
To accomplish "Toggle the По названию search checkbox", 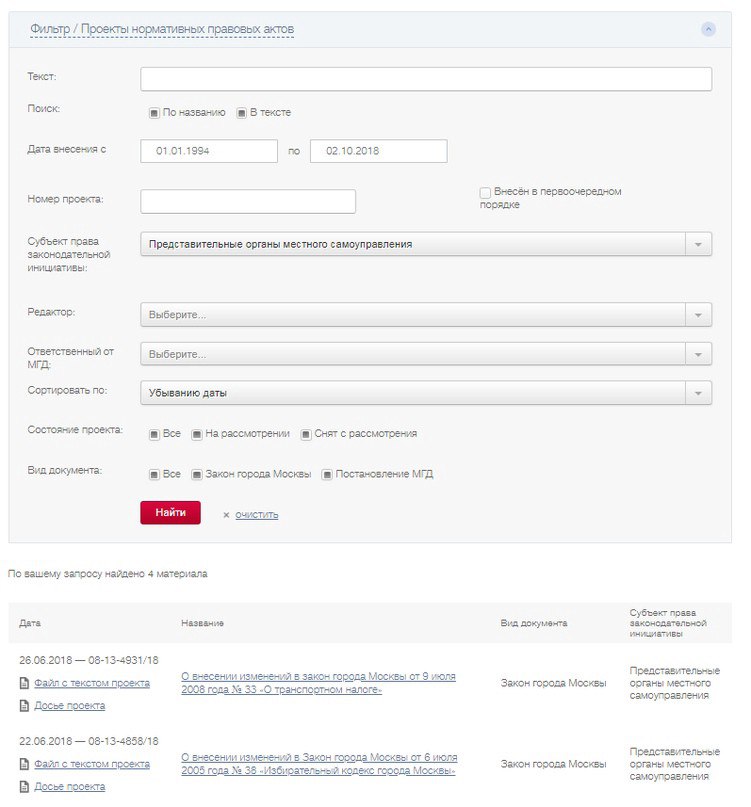I will pos(154,113).
